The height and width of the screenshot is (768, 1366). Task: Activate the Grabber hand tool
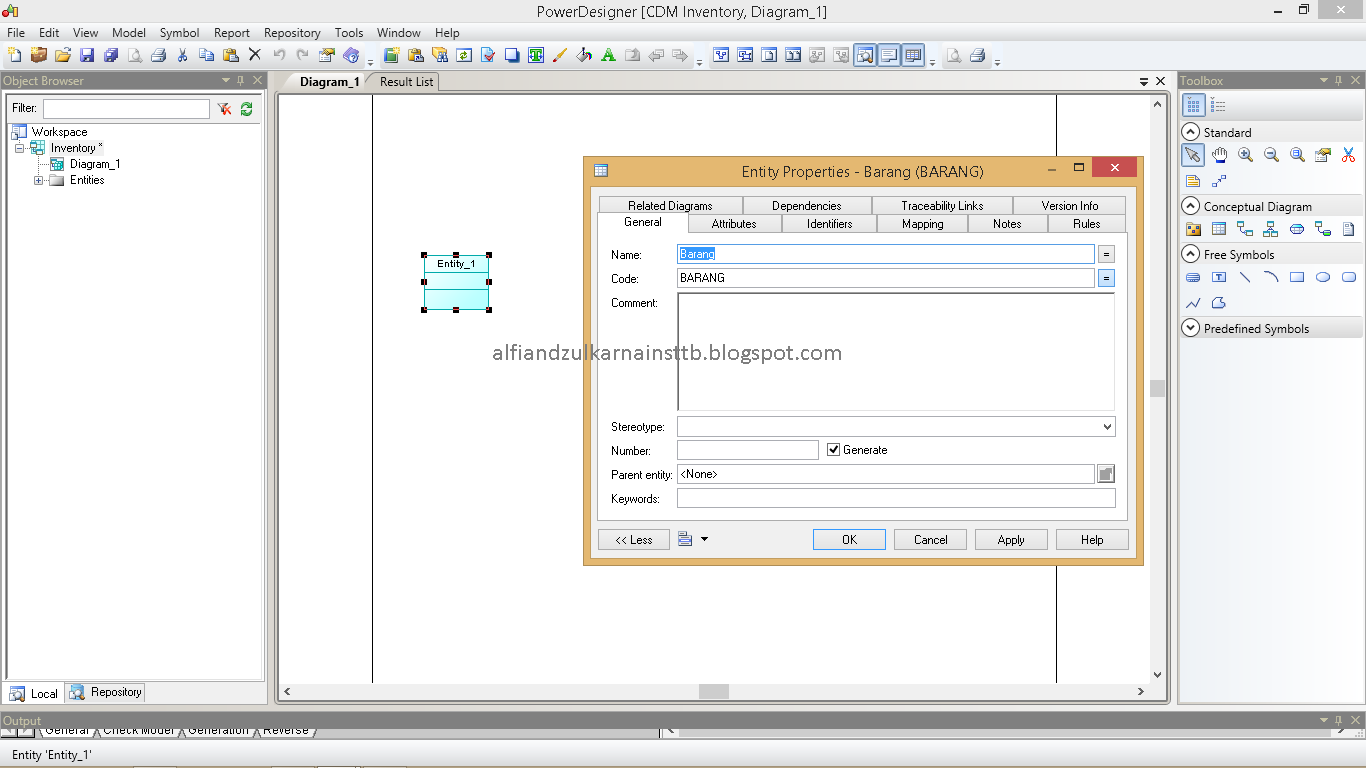(1219, 155)
